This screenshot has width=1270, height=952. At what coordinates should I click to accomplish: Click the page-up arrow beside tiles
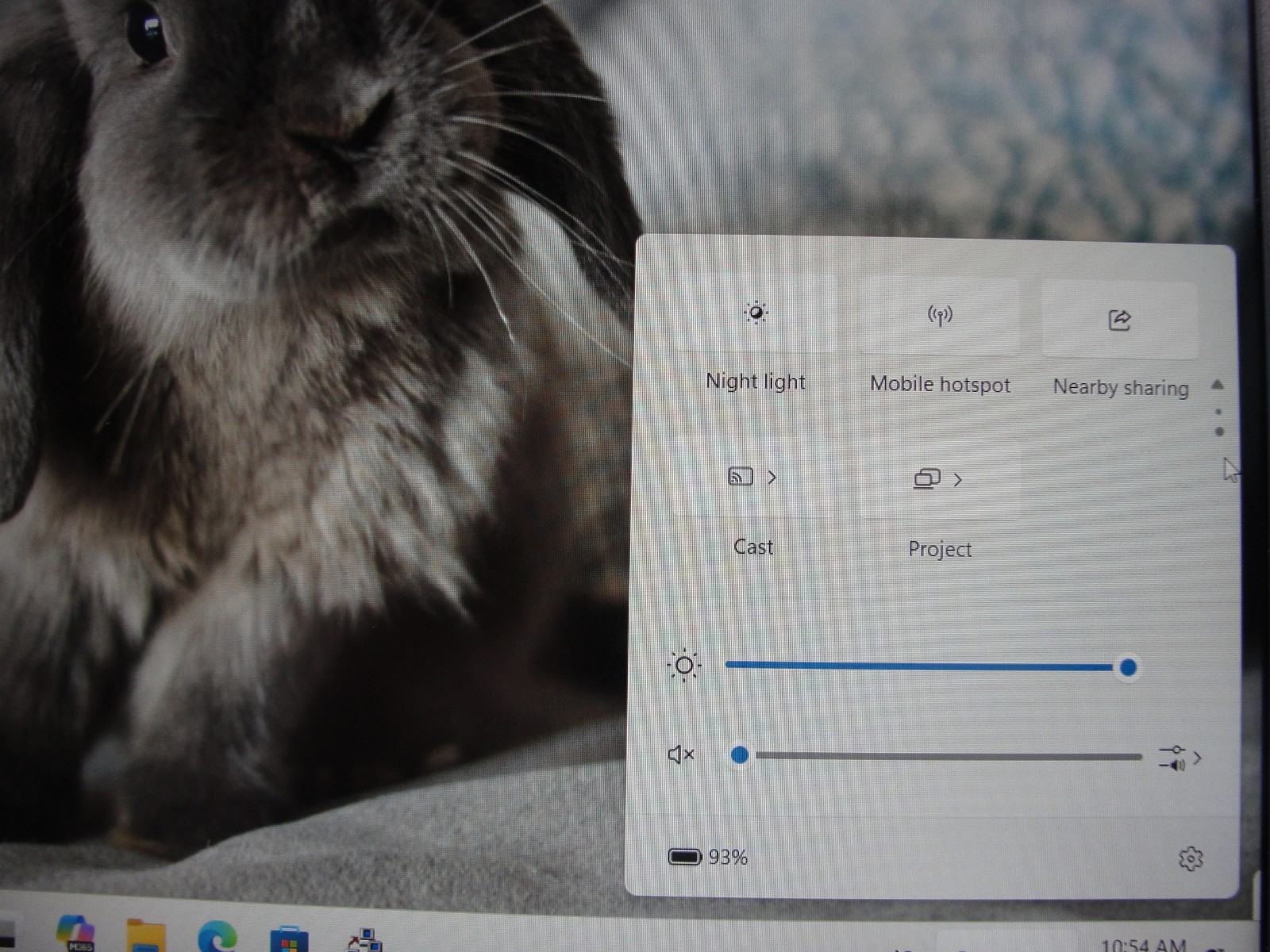1218,385
